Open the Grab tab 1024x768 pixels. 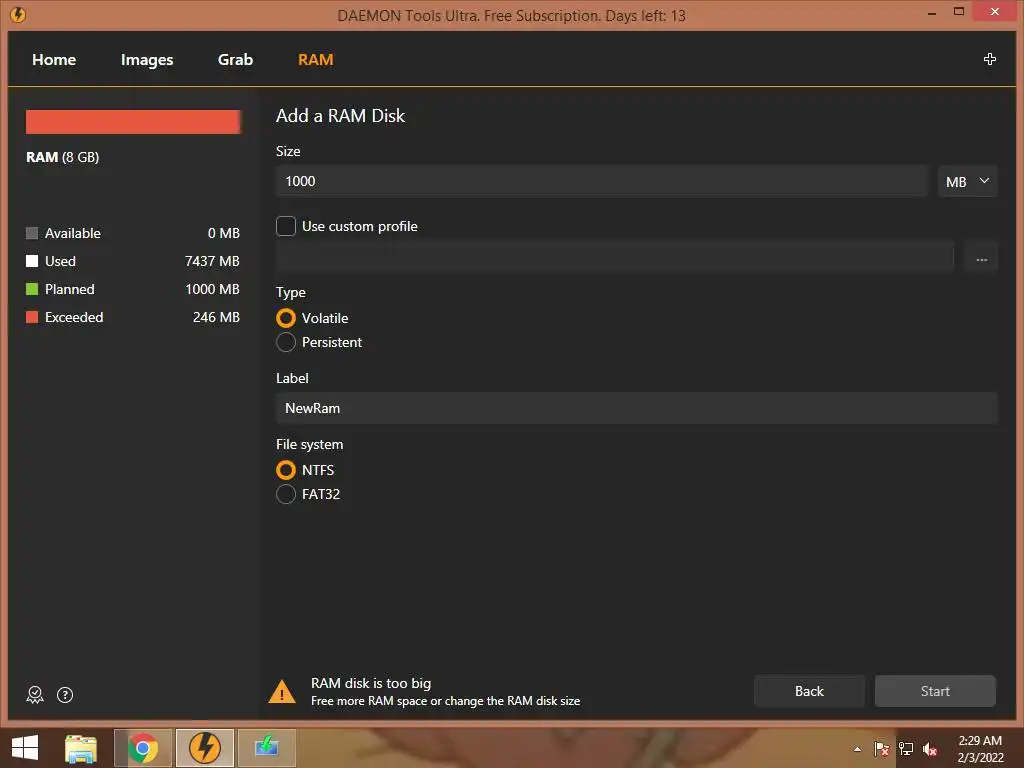click(x=235, y=59)
